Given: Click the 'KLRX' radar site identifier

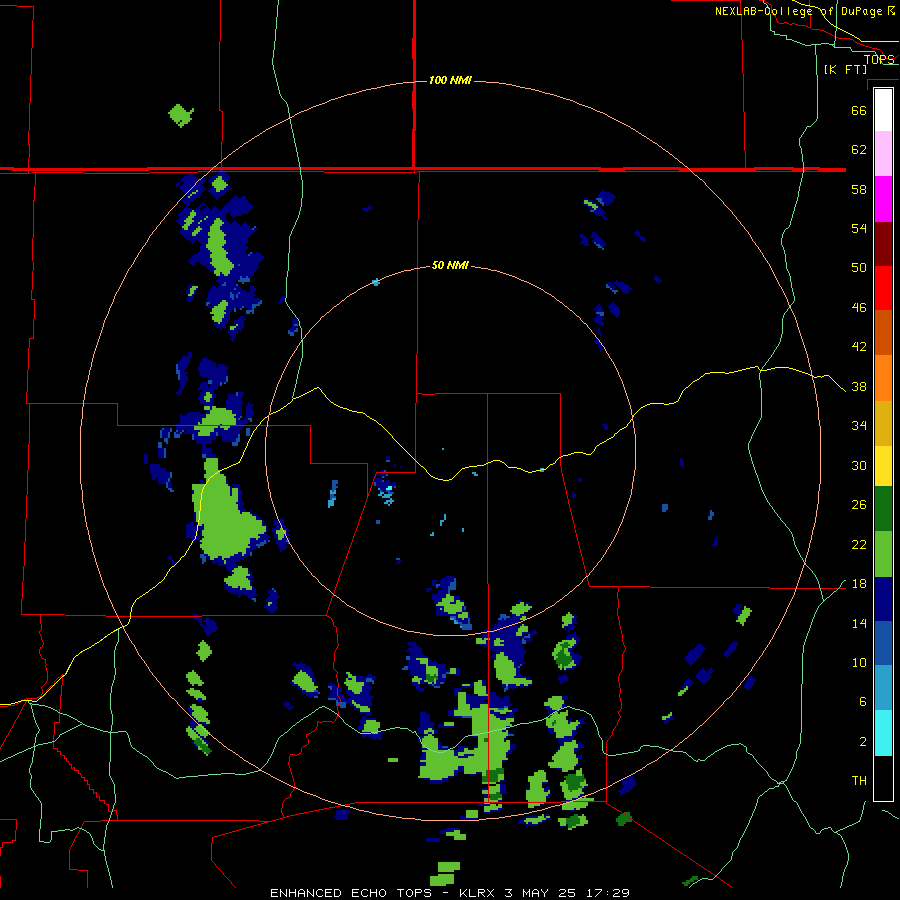Looking at the screenshot, I should 479,893.
